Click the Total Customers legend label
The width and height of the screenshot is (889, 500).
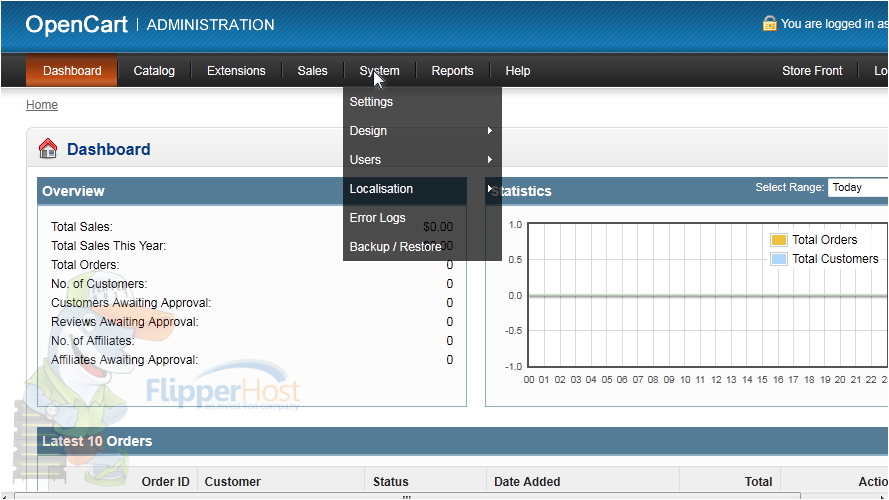835,259
